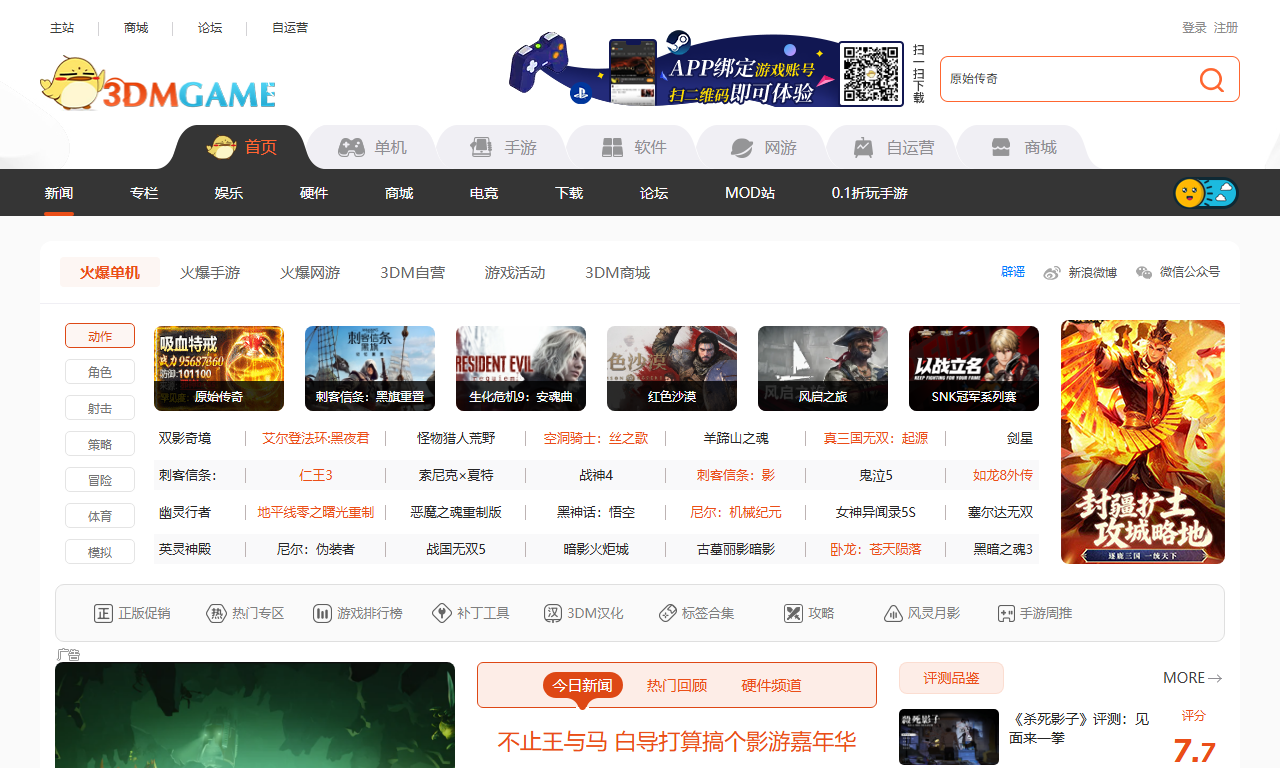
Task: Open the 原始传奇 game thumbnail
Action: 219,368
